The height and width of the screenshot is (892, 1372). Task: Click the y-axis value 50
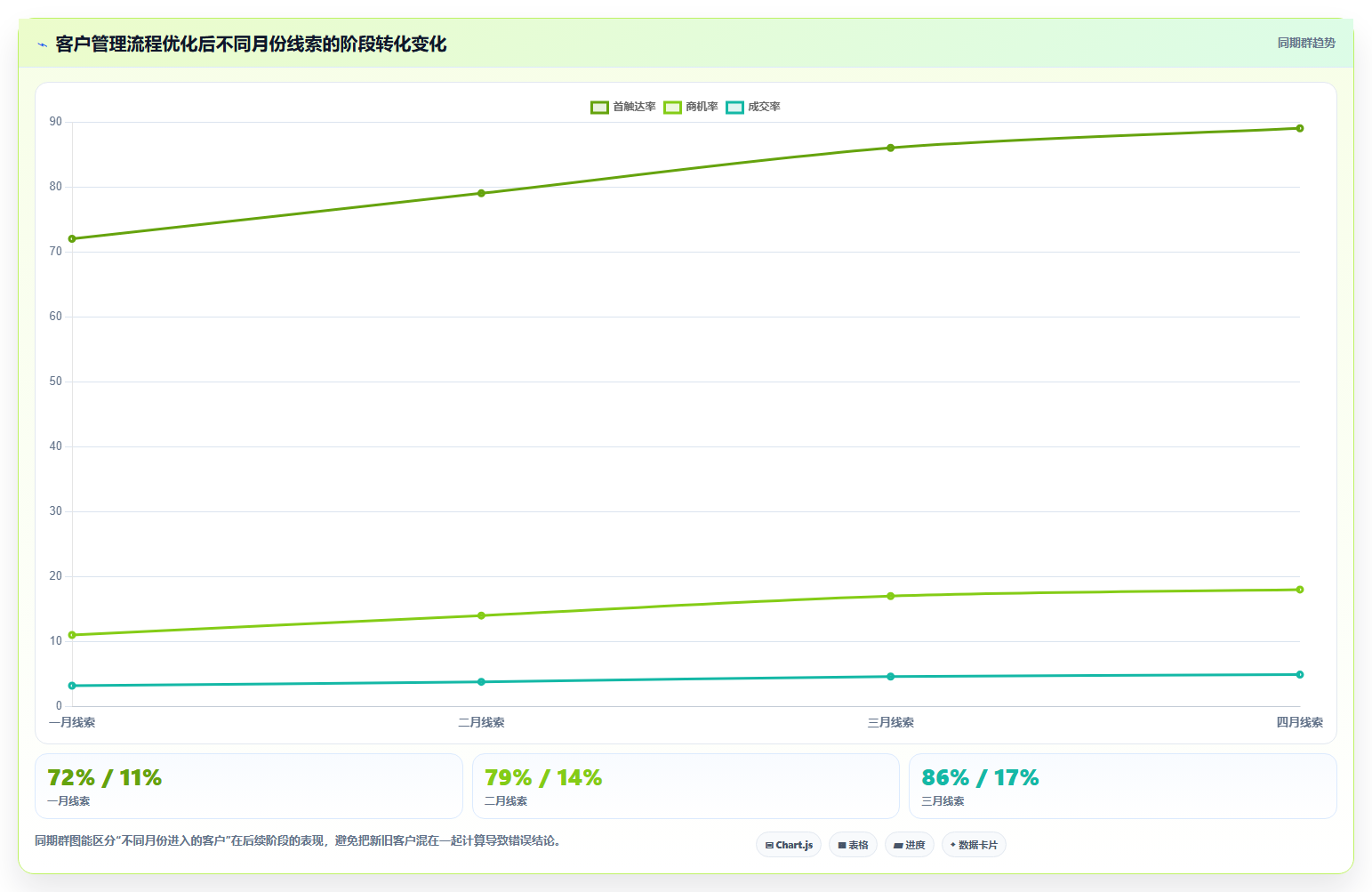[x=56, y=382]
